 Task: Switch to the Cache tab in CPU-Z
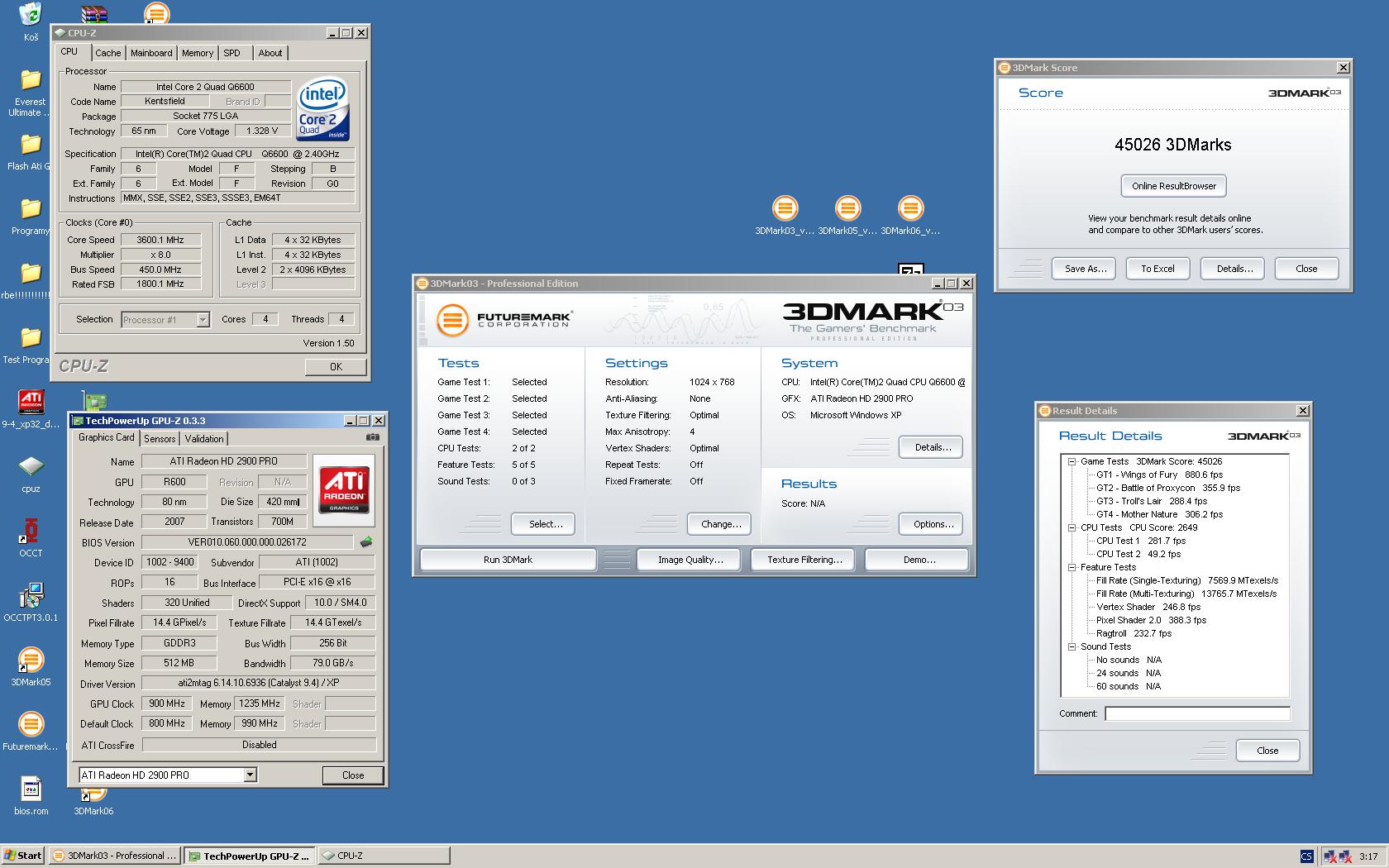(107, 53)
